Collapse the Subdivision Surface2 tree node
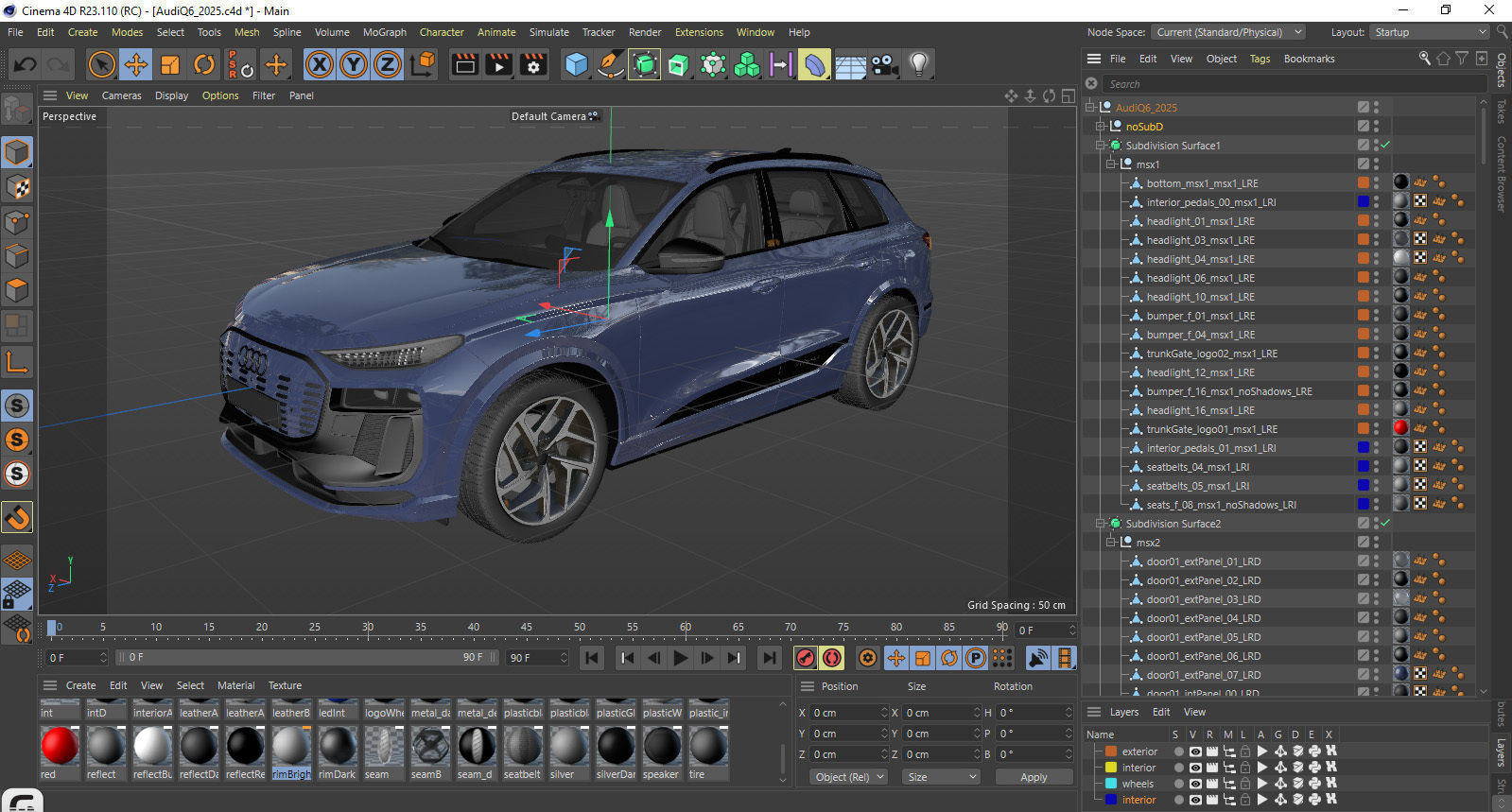 [1101, 524]
